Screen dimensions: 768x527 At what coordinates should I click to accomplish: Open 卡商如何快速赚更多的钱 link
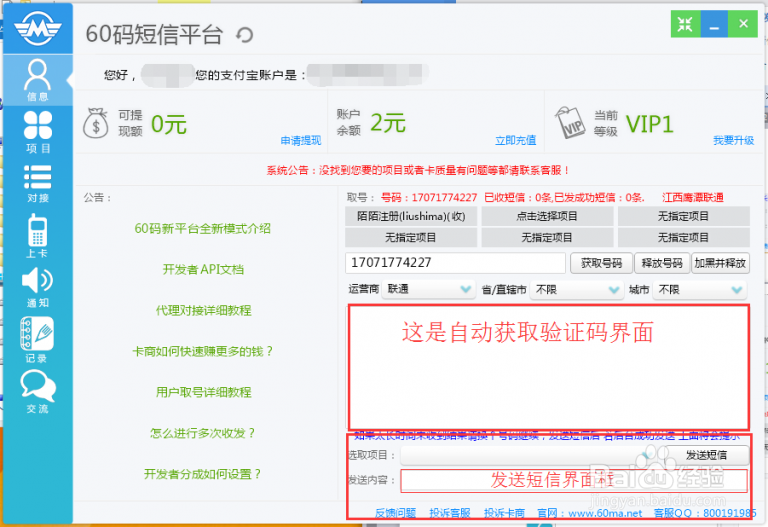(x=203, y=351)
